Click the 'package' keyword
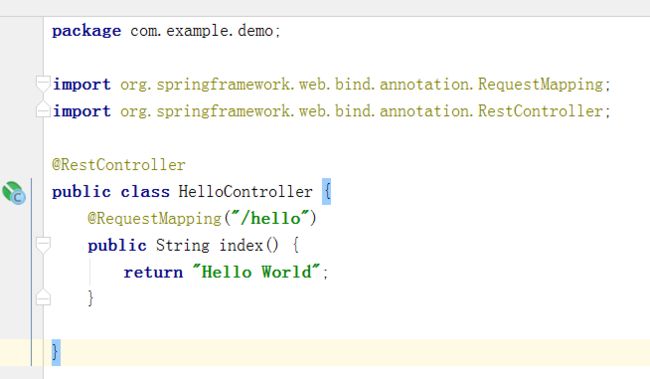The height and width of the screenshot is (379, 650). click(87, 31)
